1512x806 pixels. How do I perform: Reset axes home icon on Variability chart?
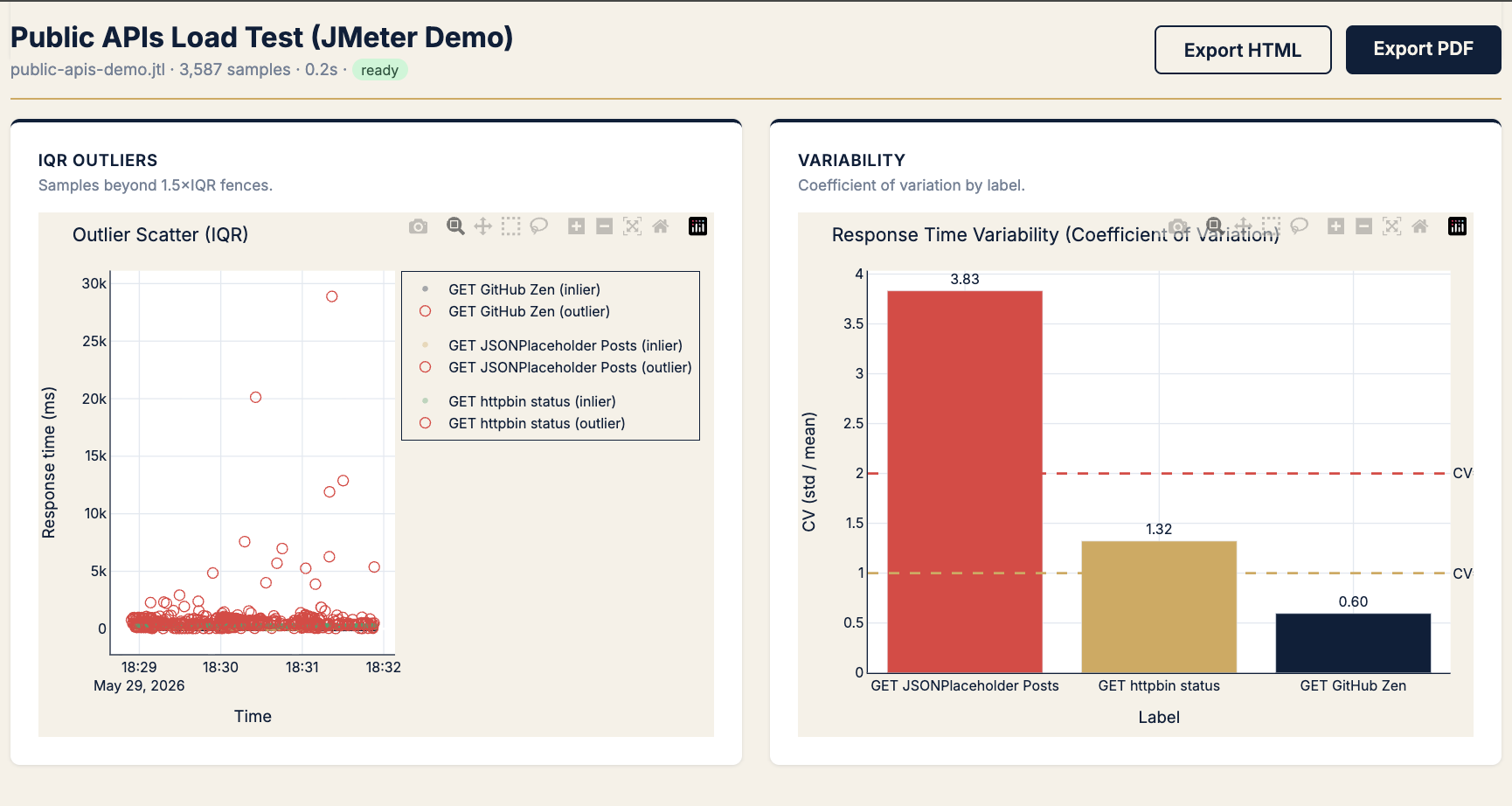[1420, 226]
